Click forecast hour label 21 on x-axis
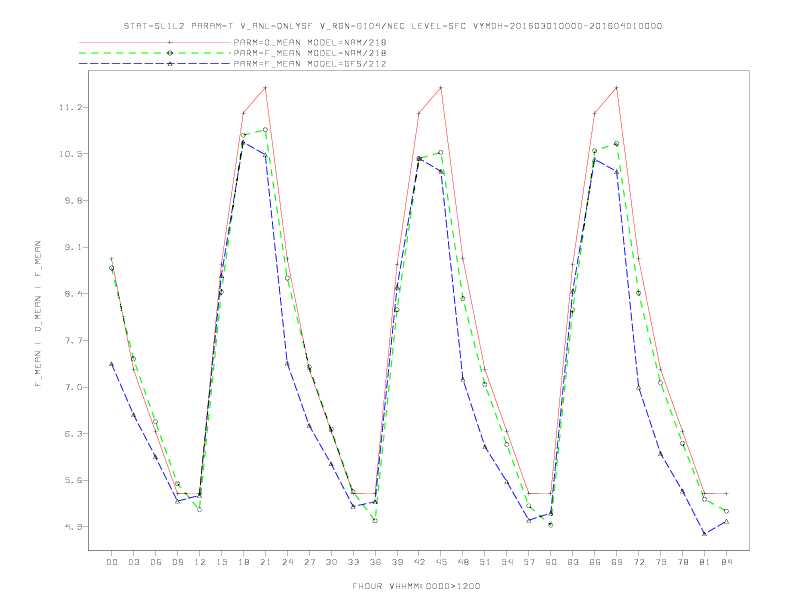 pos(265,562)
